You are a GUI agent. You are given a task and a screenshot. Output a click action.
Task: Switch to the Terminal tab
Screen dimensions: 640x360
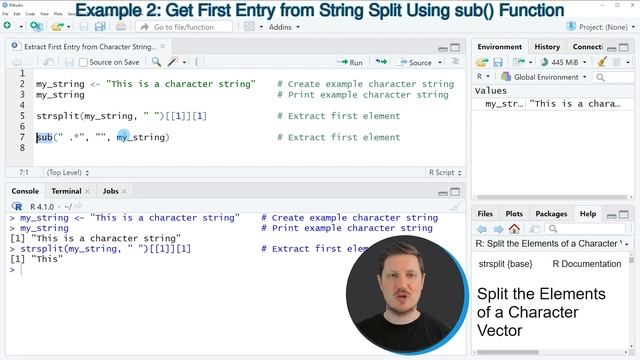pyautogui.click(x=66, y=191)
